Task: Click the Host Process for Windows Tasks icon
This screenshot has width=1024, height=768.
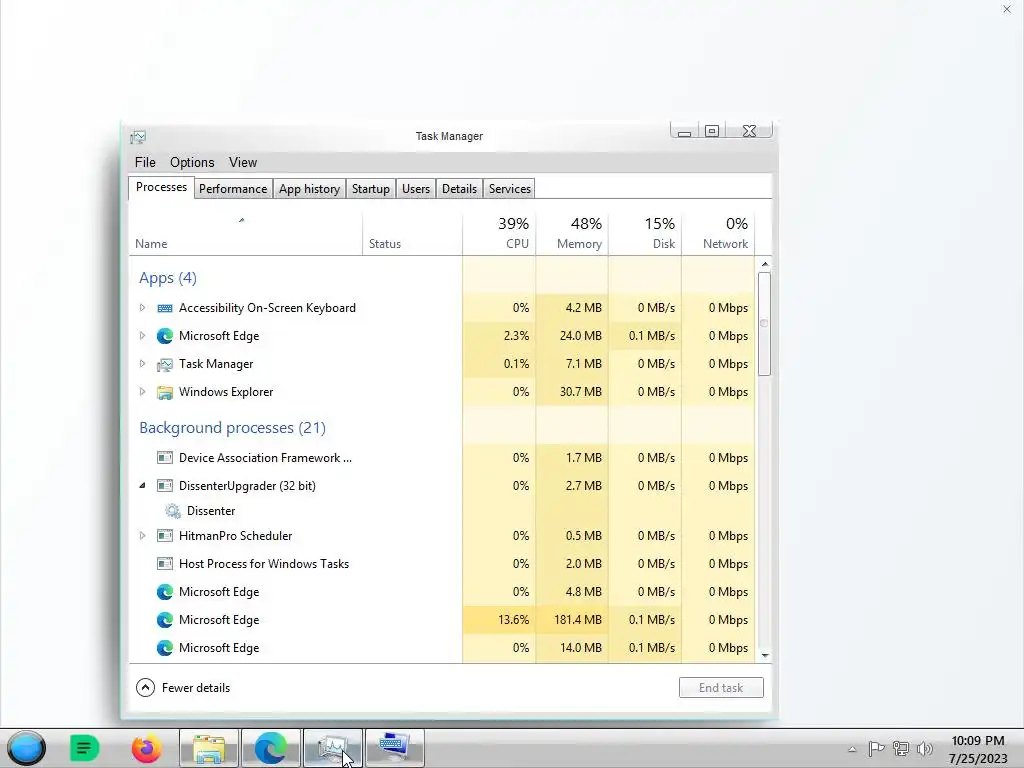Action: click(x=165, y=564)
